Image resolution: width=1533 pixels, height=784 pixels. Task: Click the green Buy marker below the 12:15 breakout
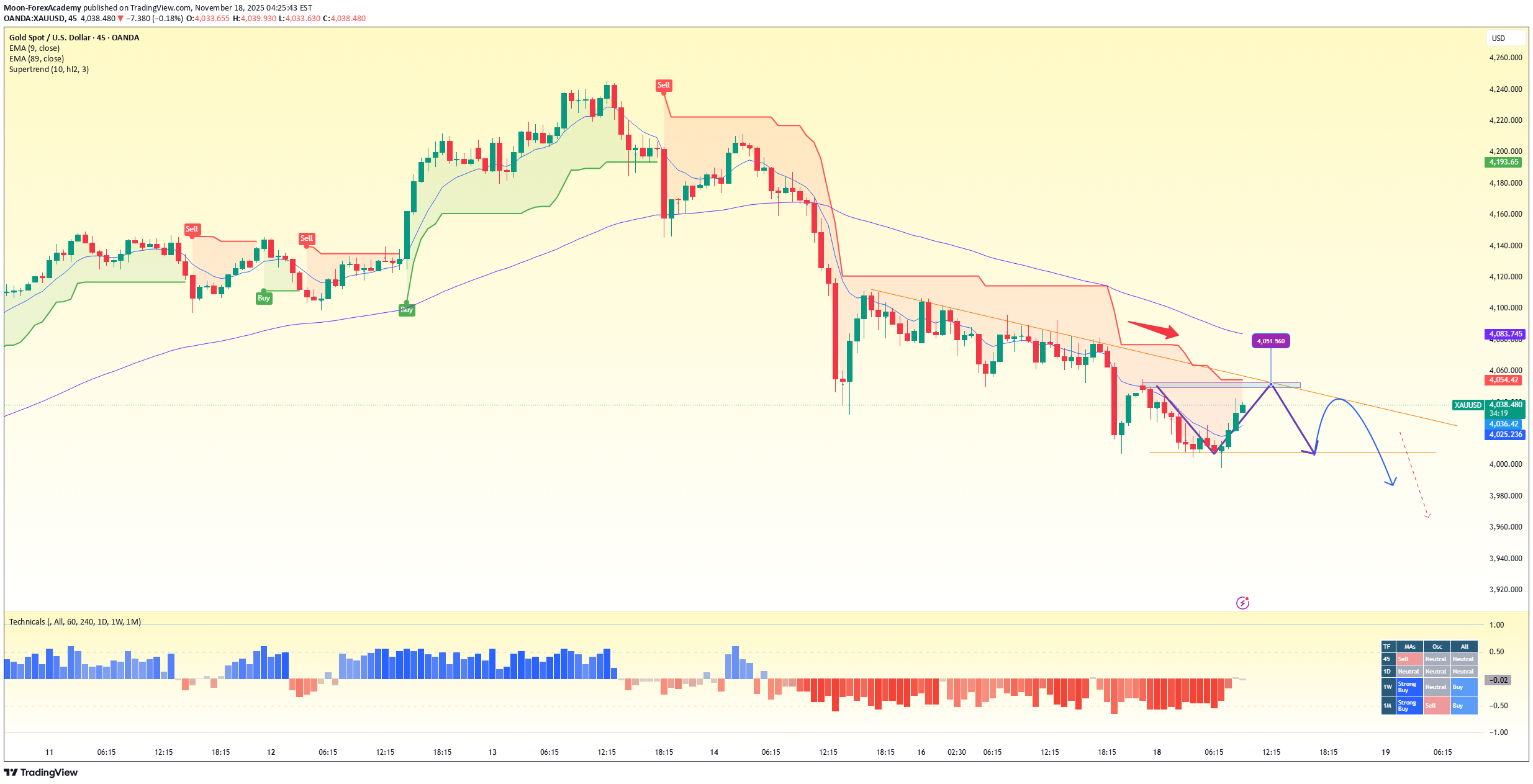406,309
